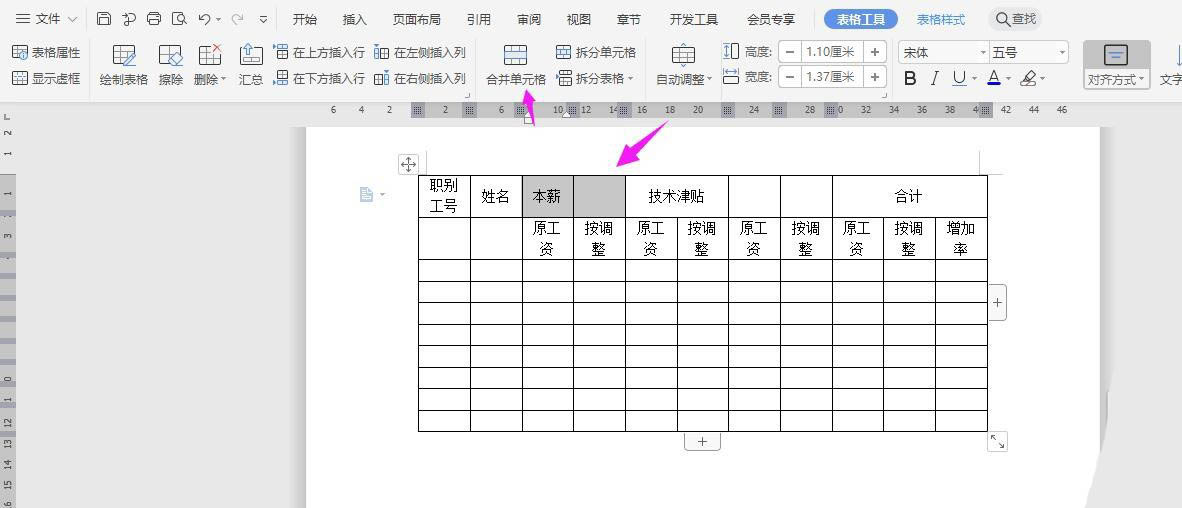The width and height of the screenshot is (1182, 508).
Task: Click the 姓名 table cell
Action: coord(495,196)
